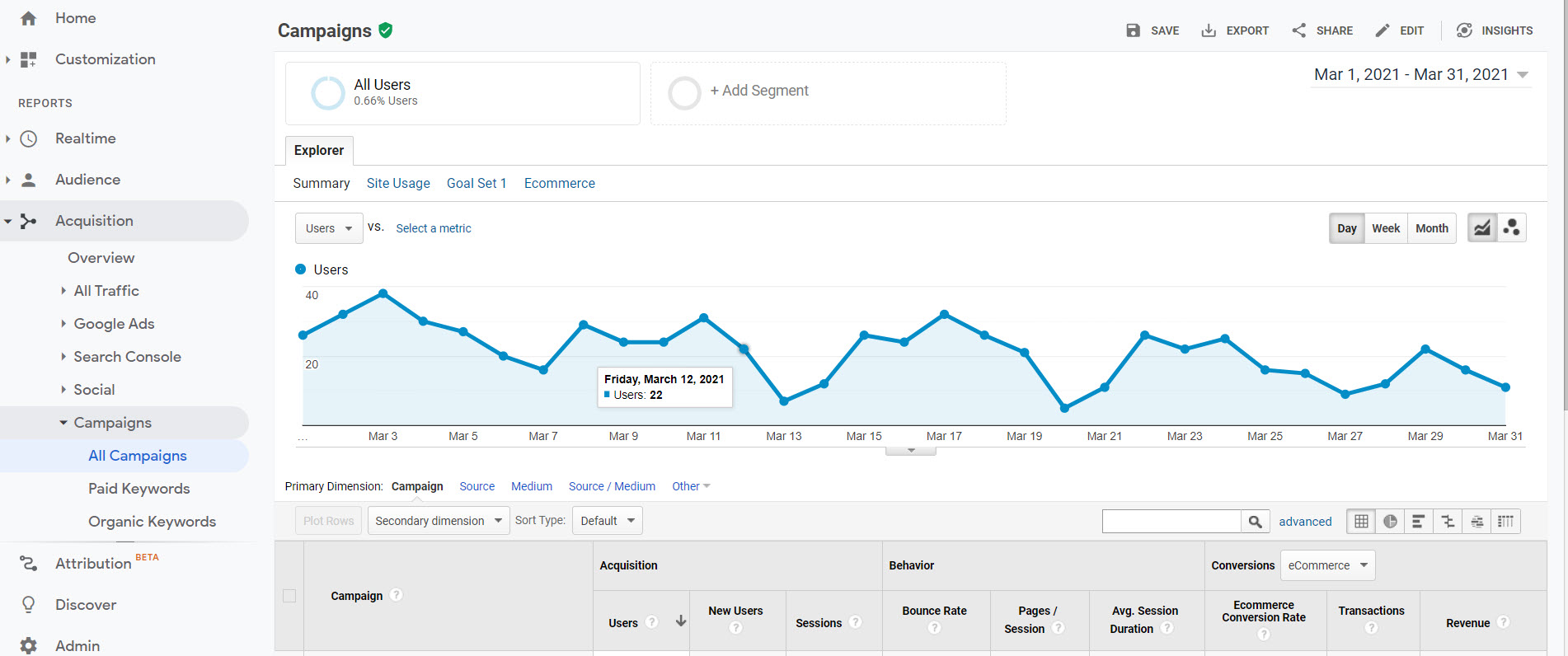
Task: Click the search magnifier button
Action: pos(1255,521)
